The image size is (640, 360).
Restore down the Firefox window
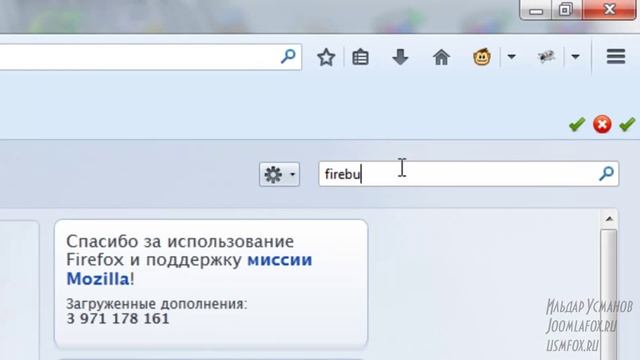pyautogui.click(x=567, y=10)
